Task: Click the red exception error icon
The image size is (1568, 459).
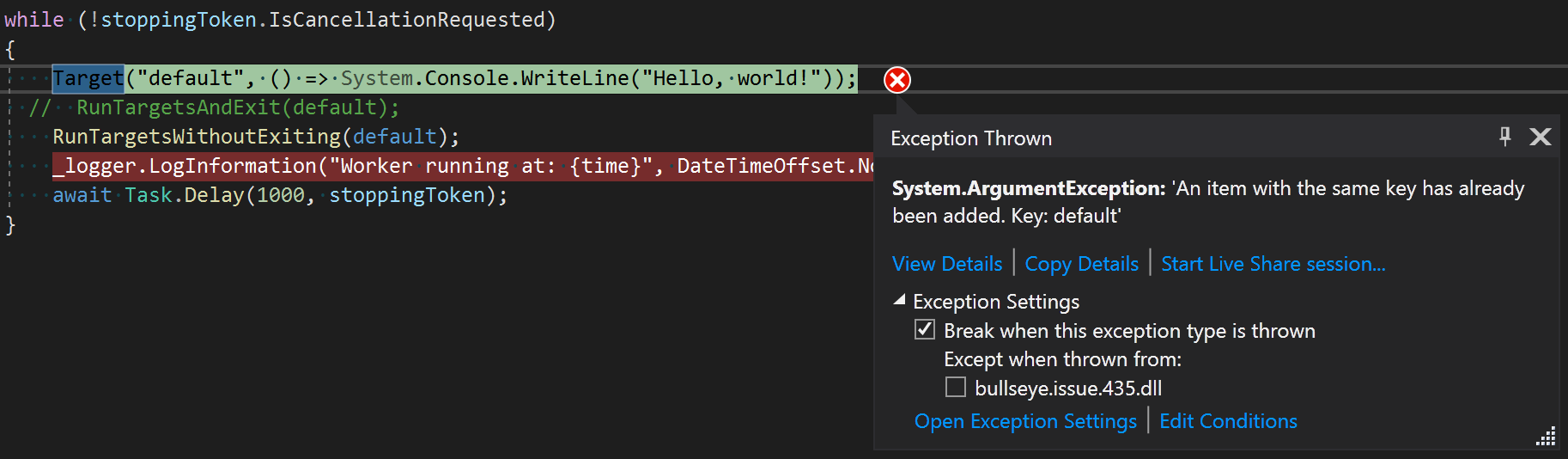Action: coord(897,80)
